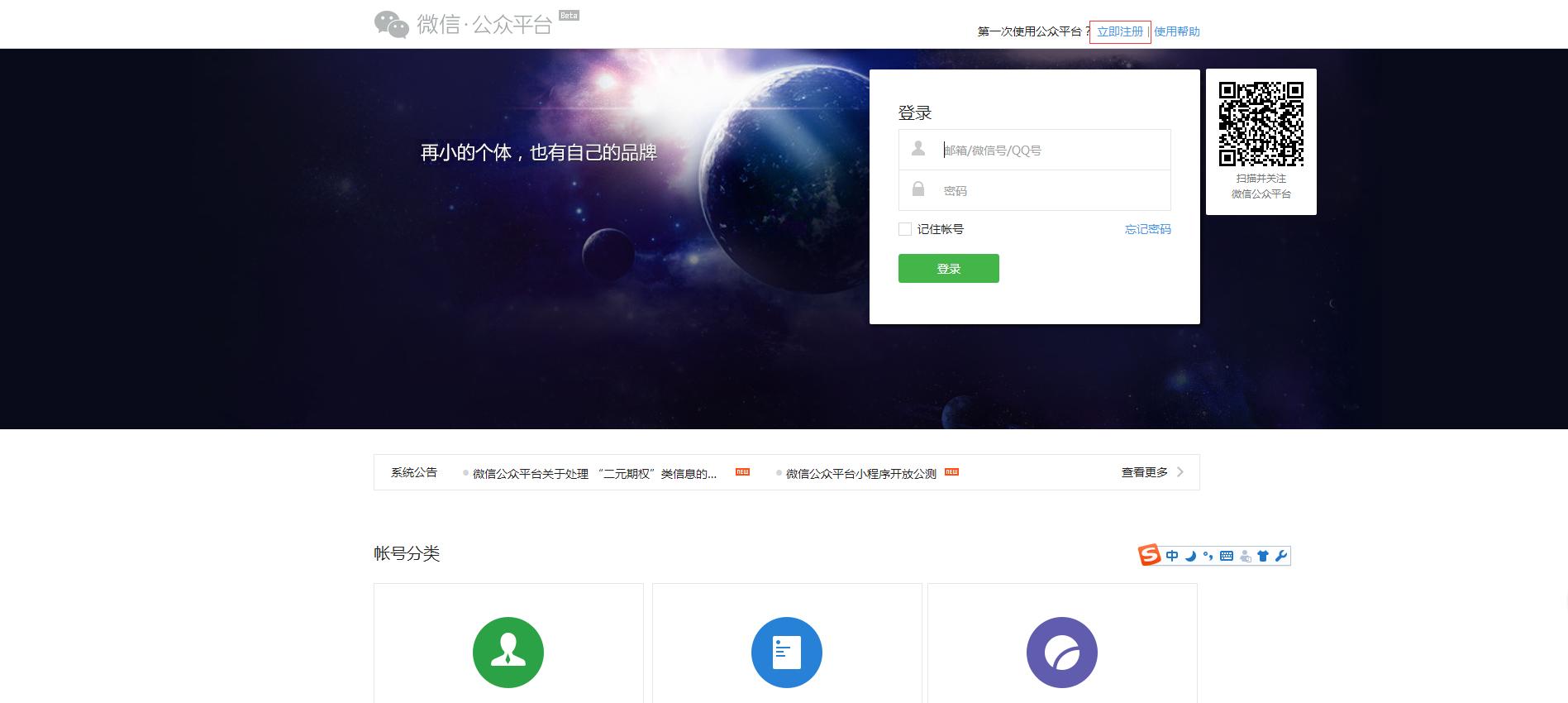Viewport: 1568px width, 703px height.
Task: Click the user silhouette icon in account field
Action: (x=918, y=148)
